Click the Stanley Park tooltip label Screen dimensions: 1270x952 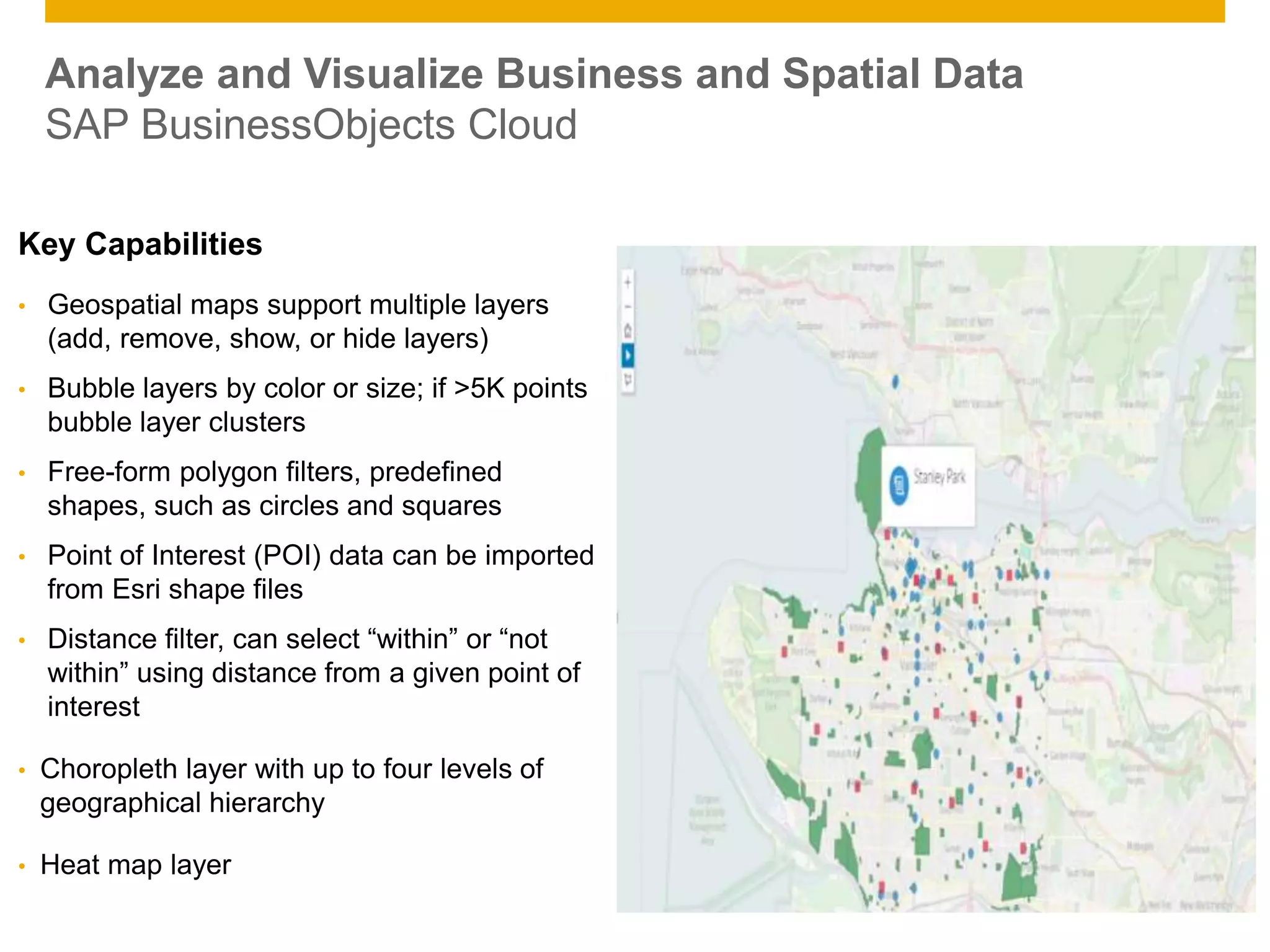[939, 477]
